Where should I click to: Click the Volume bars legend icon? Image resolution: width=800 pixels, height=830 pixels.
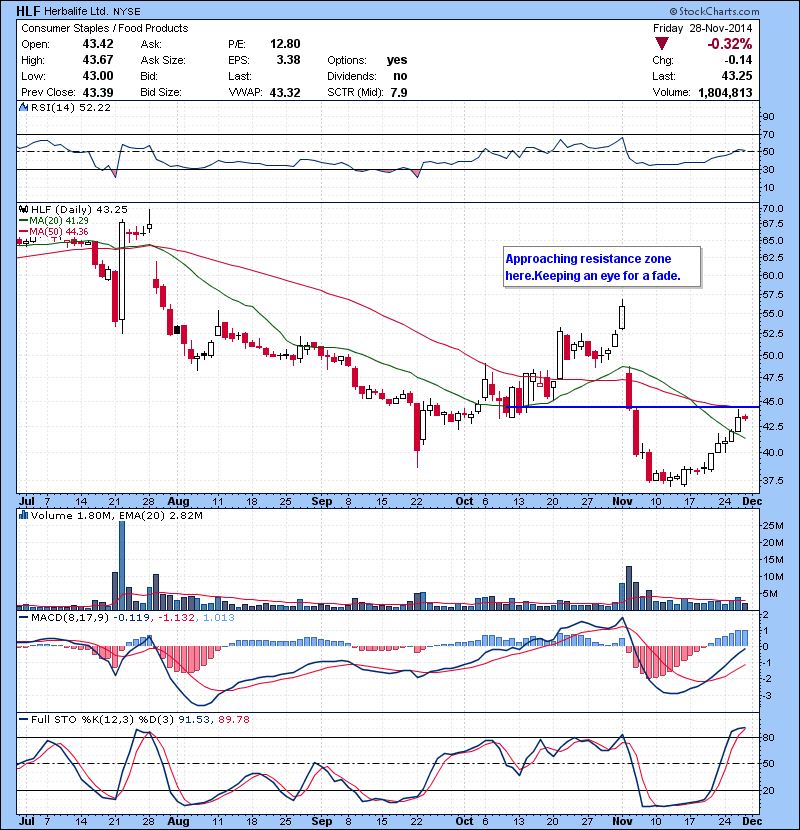point(23,515)
